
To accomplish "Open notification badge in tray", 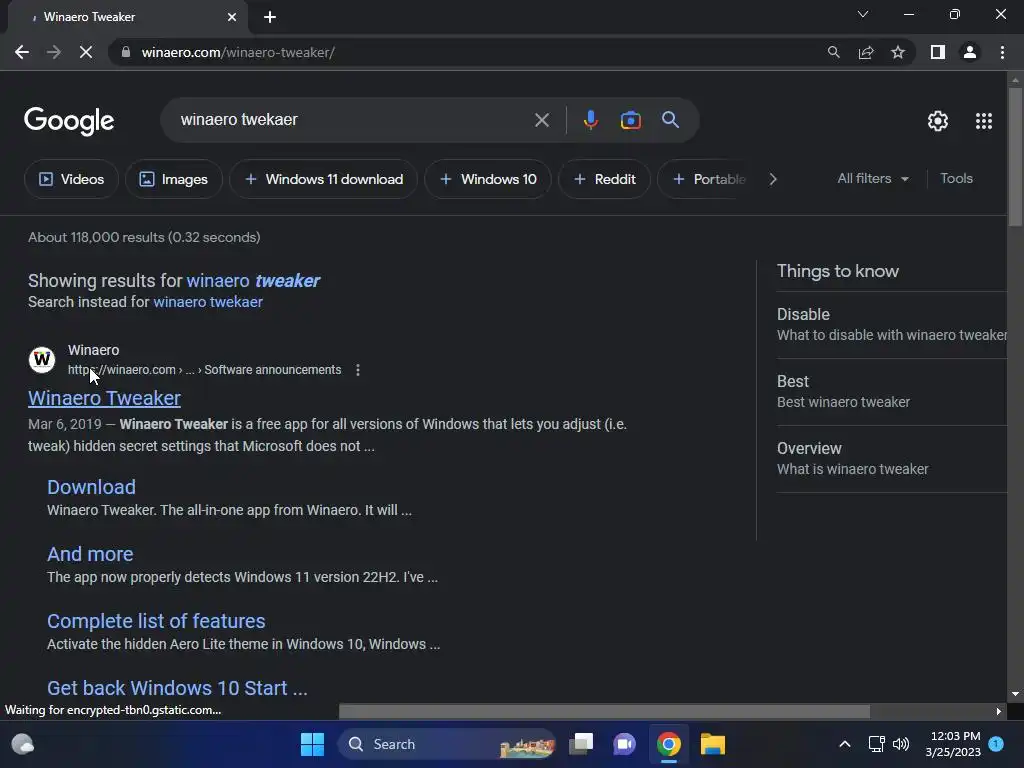I will tap(996, 744).
